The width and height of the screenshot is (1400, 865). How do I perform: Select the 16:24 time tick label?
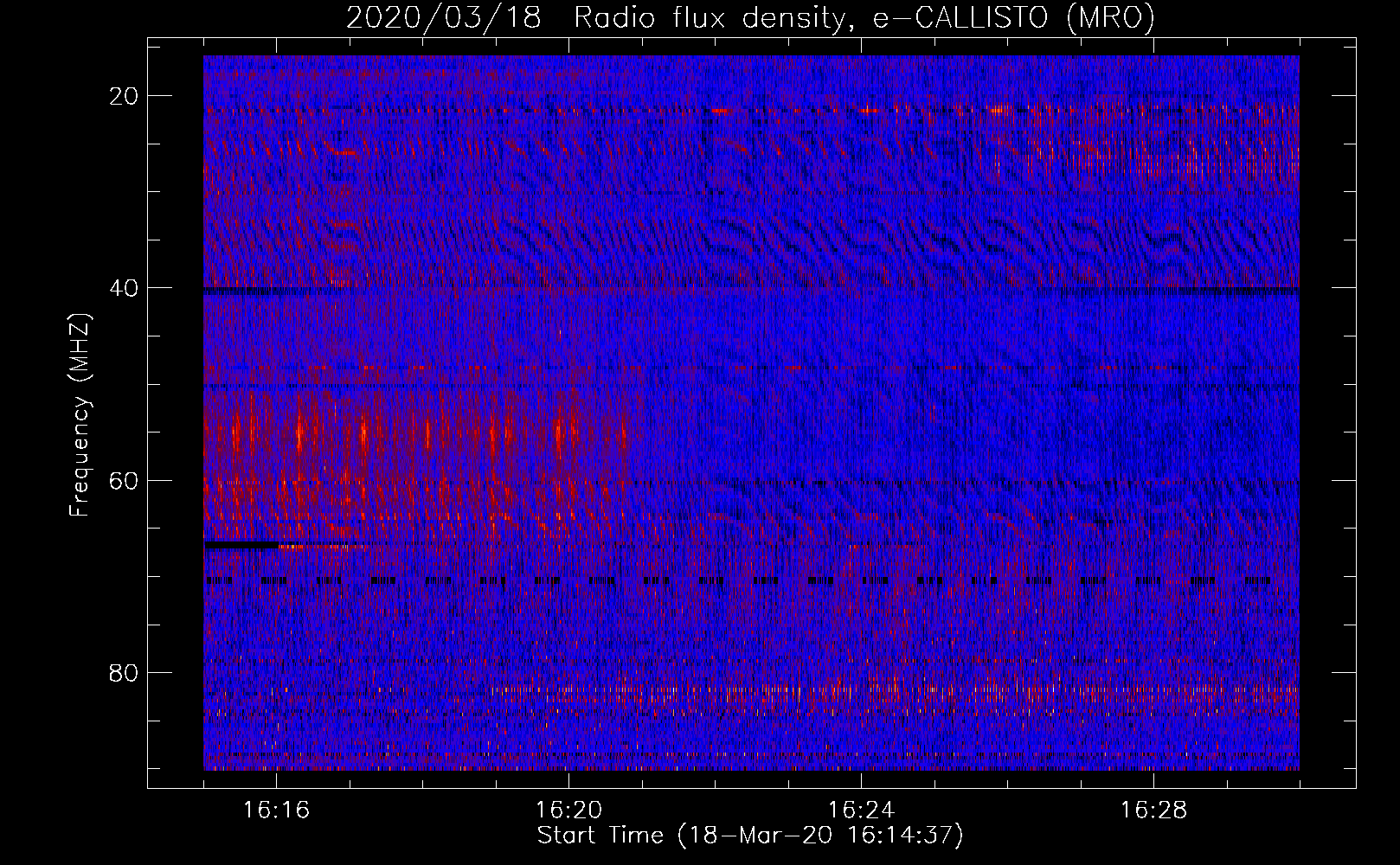point(861,811)
